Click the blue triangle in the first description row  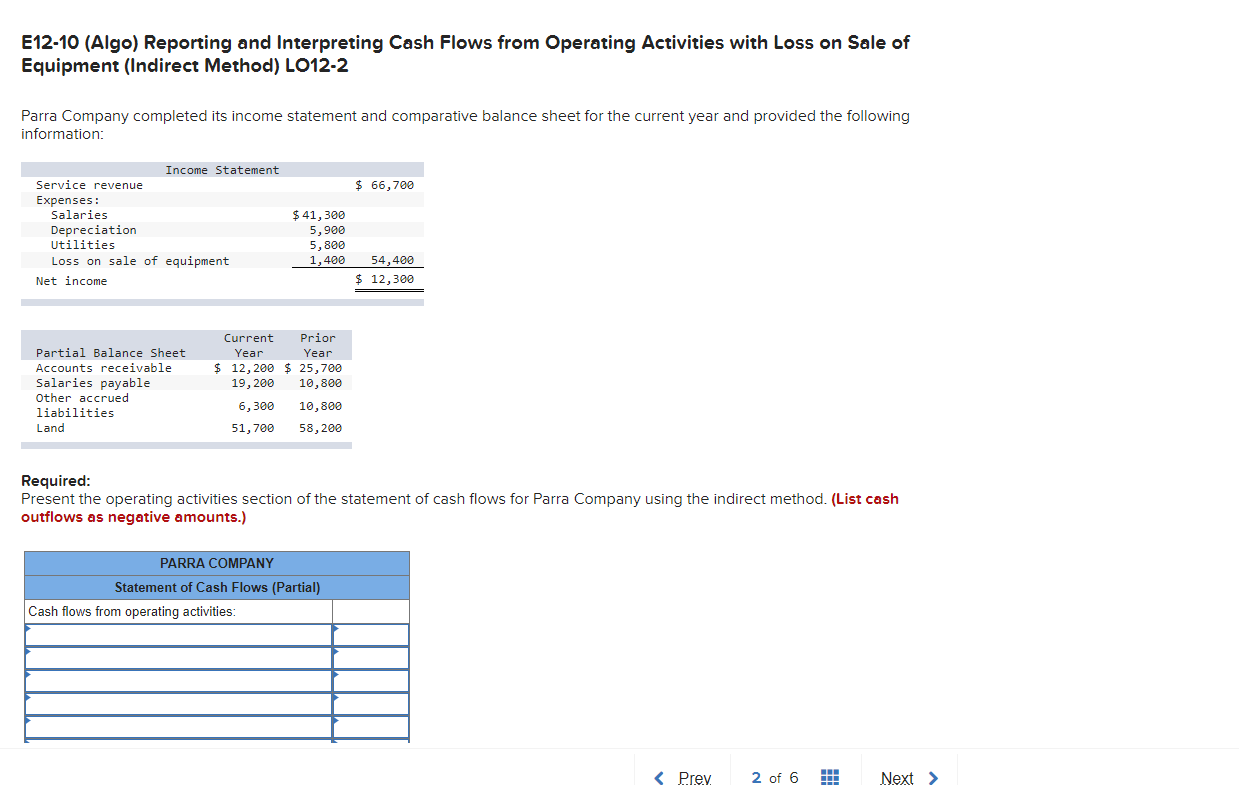(x=28, y=628)
